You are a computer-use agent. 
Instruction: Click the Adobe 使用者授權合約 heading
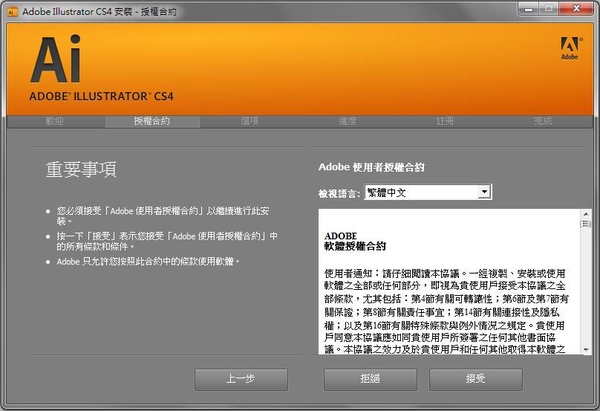click(x=372, y=167)
